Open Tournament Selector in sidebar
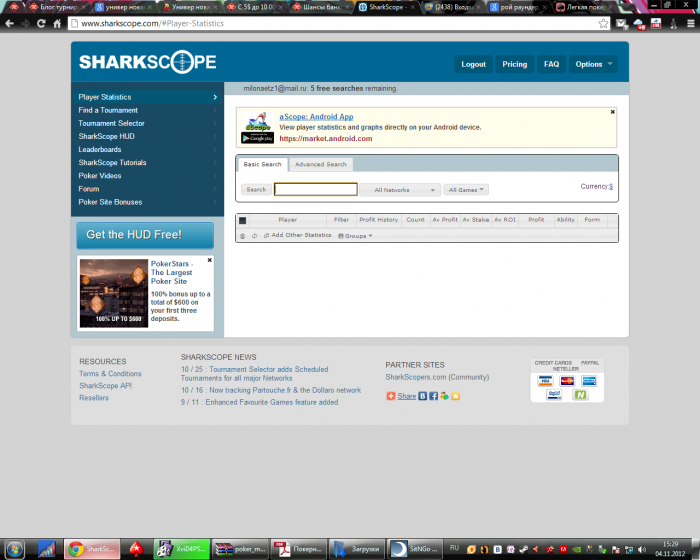This screenshot has height=560, width=700. (147, 123)
